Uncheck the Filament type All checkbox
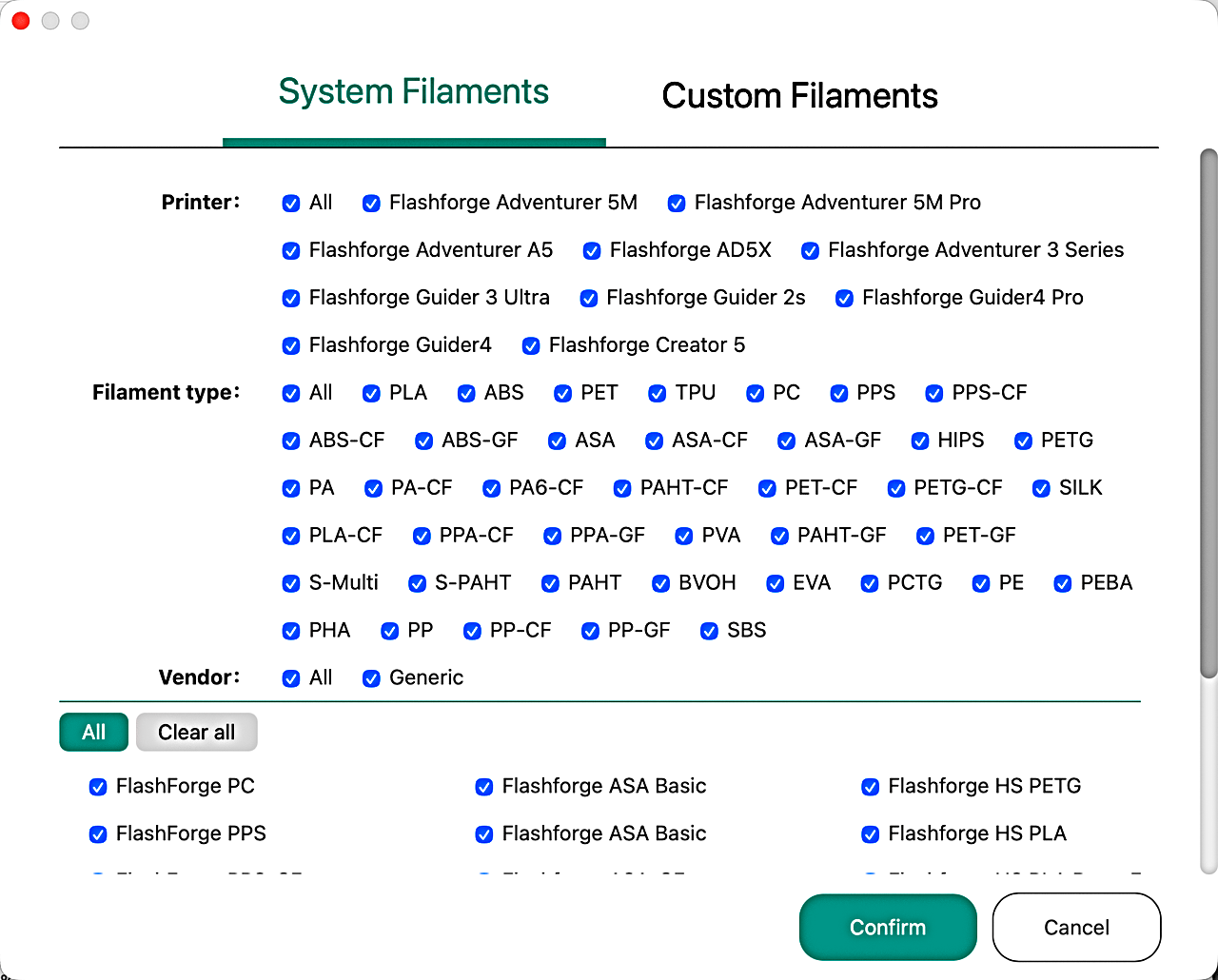This screenshot has width=1218, height=980. 291,393
